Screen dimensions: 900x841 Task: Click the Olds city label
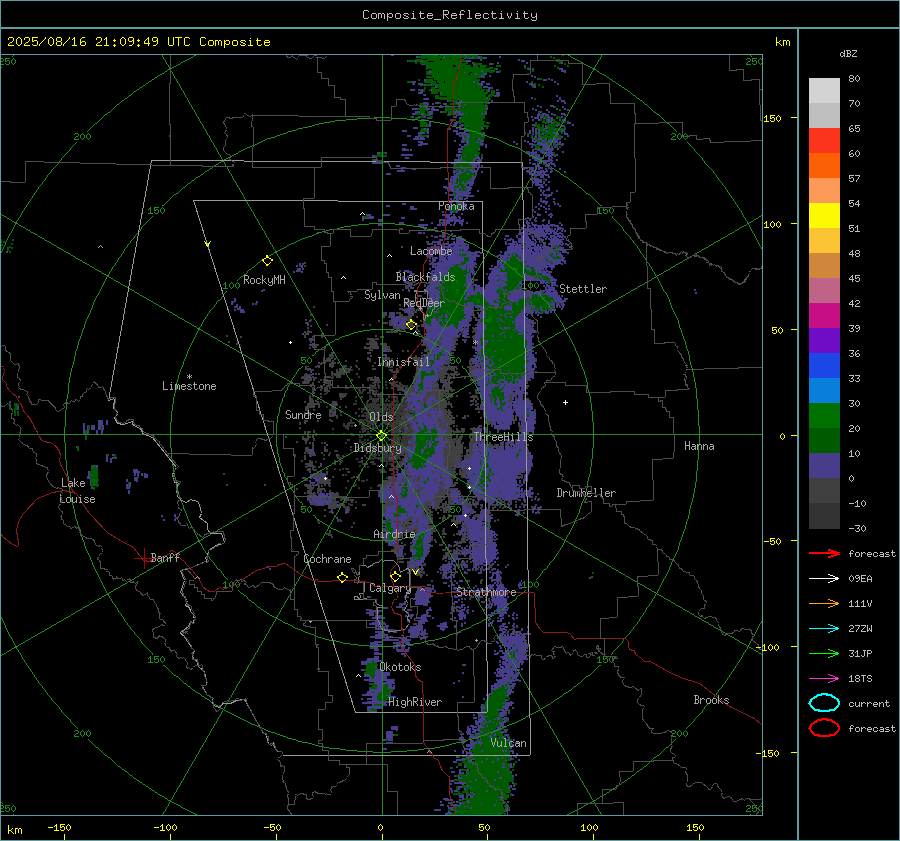(381, 417)
